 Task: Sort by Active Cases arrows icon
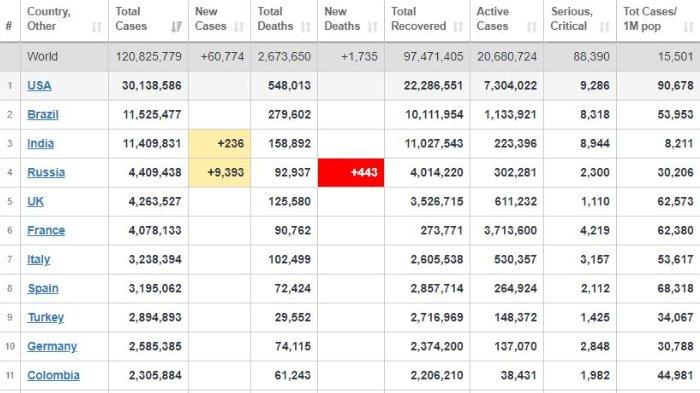click(531, 27)
